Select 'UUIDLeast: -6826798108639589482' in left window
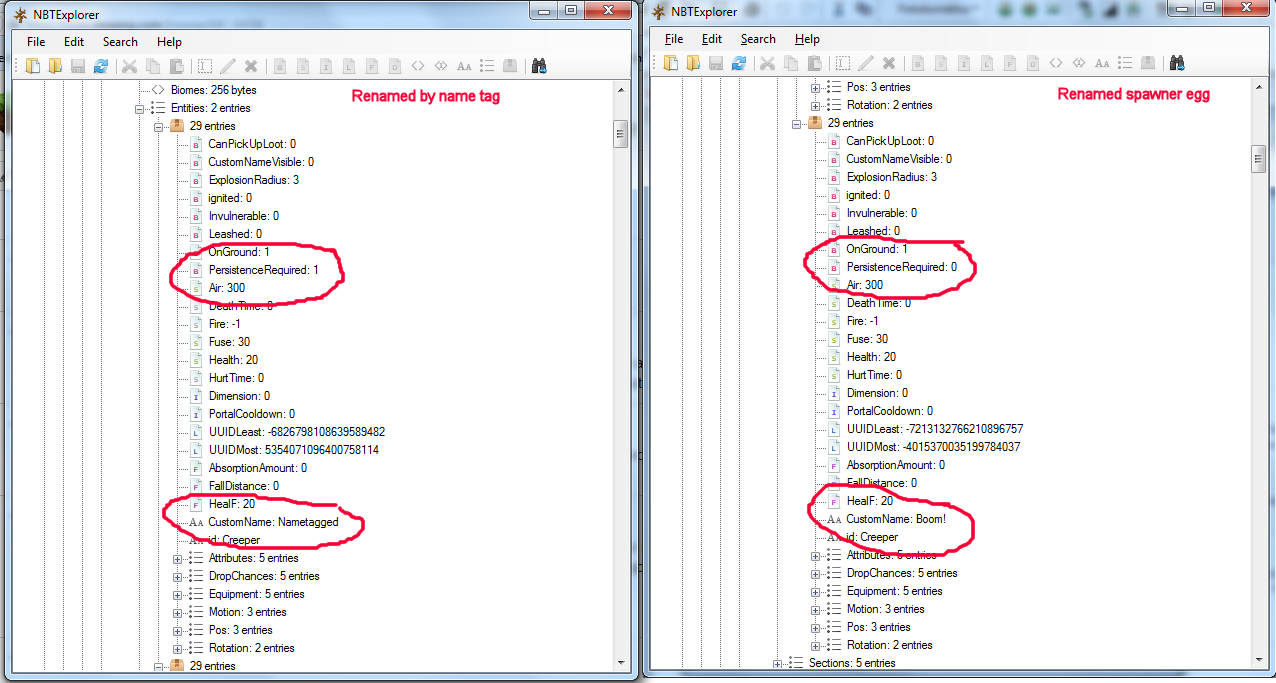Screen dimensions: 1276x683 pyautogui.click(x=297, y=432)
